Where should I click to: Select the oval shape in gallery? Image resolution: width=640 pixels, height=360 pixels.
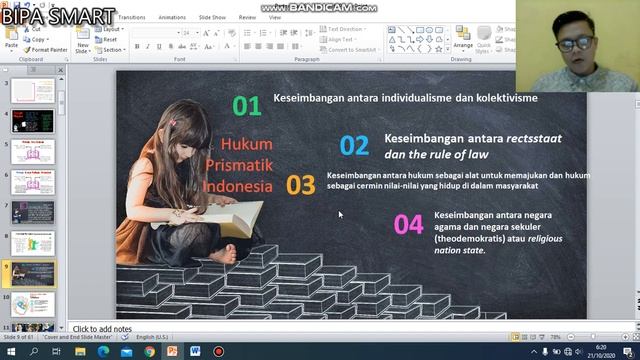tap(429, 30)
